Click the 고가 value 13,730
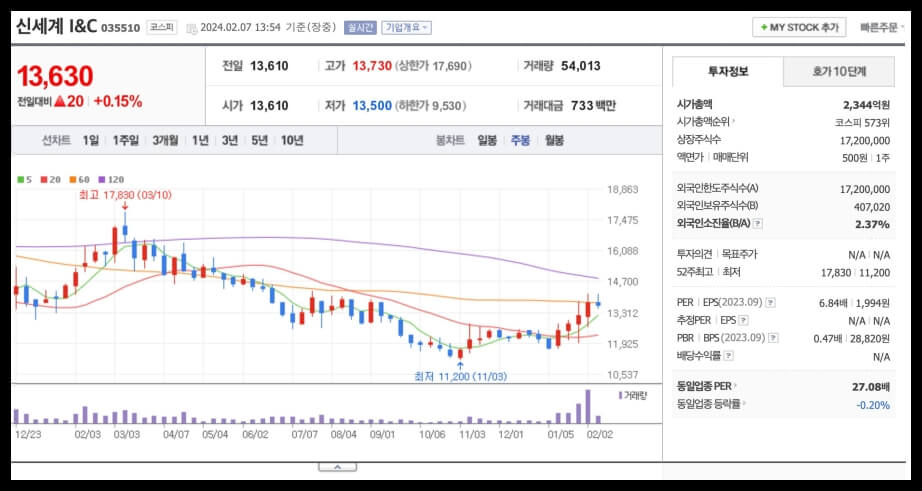 coord(372,66)
